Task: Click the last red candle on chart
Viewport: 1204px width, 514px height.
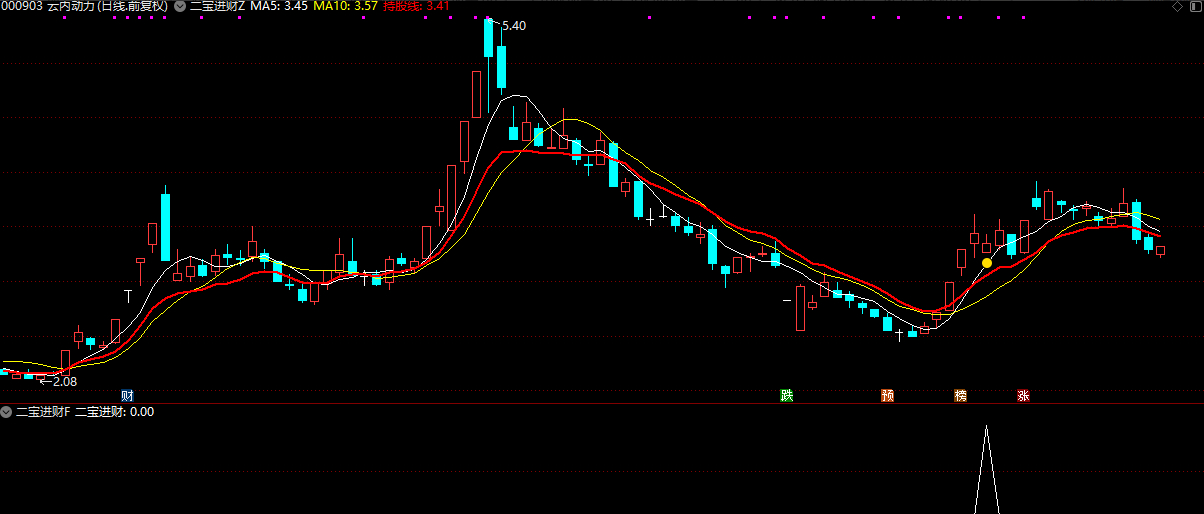Action: pyautogui.click(x=1161, y=251)
